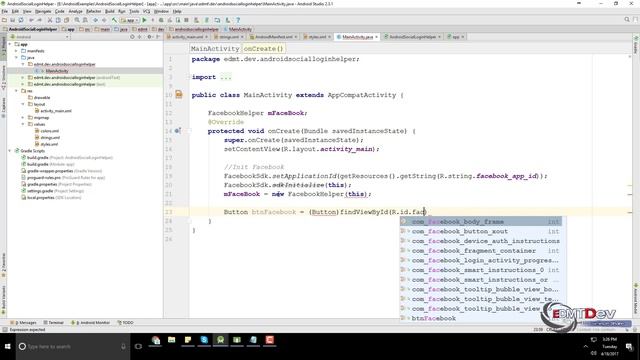Click the scroll-from-source target icon

tap(132, 37)
